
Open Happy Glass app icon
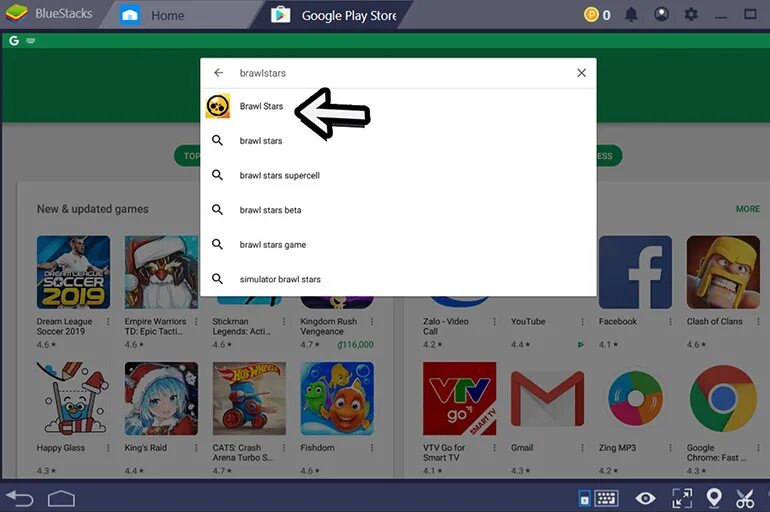pos(73,398)
